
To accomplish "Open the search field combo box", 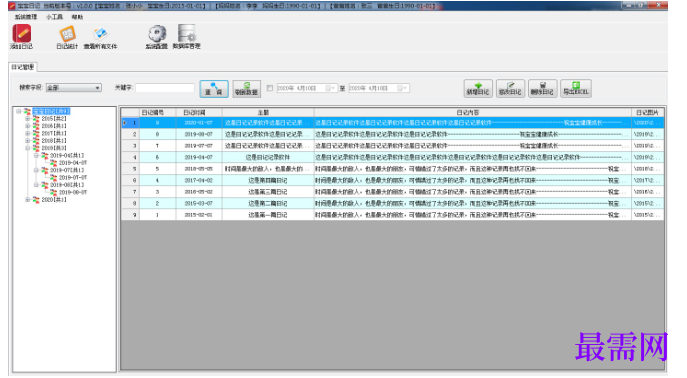I will 74,88.
